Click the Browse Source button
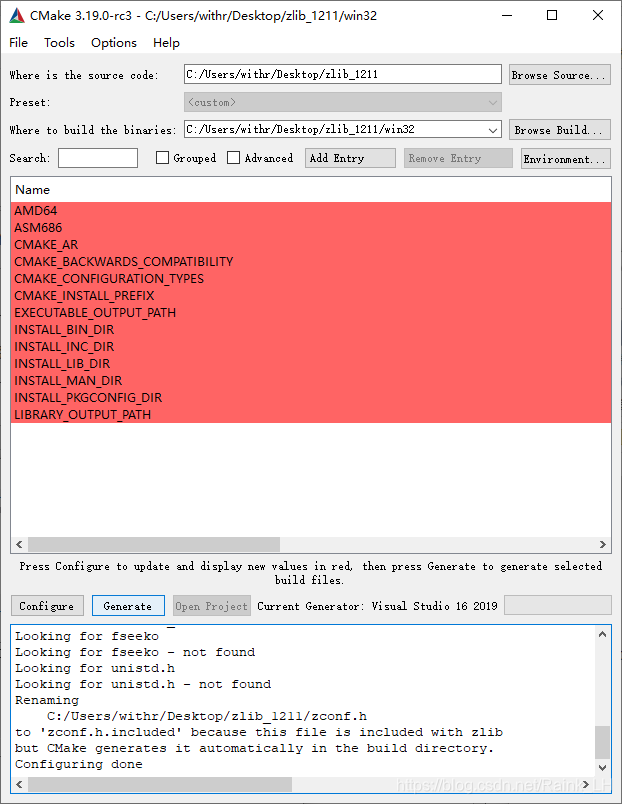The image size is (622, 804). tap(559, 75)
